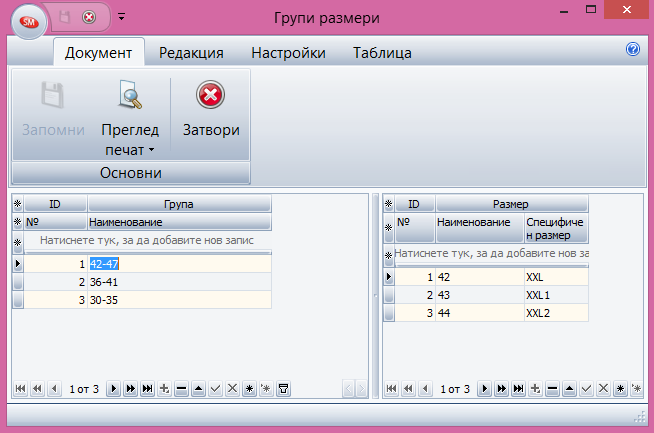Click left scroll arrow in Група panel

348,389
